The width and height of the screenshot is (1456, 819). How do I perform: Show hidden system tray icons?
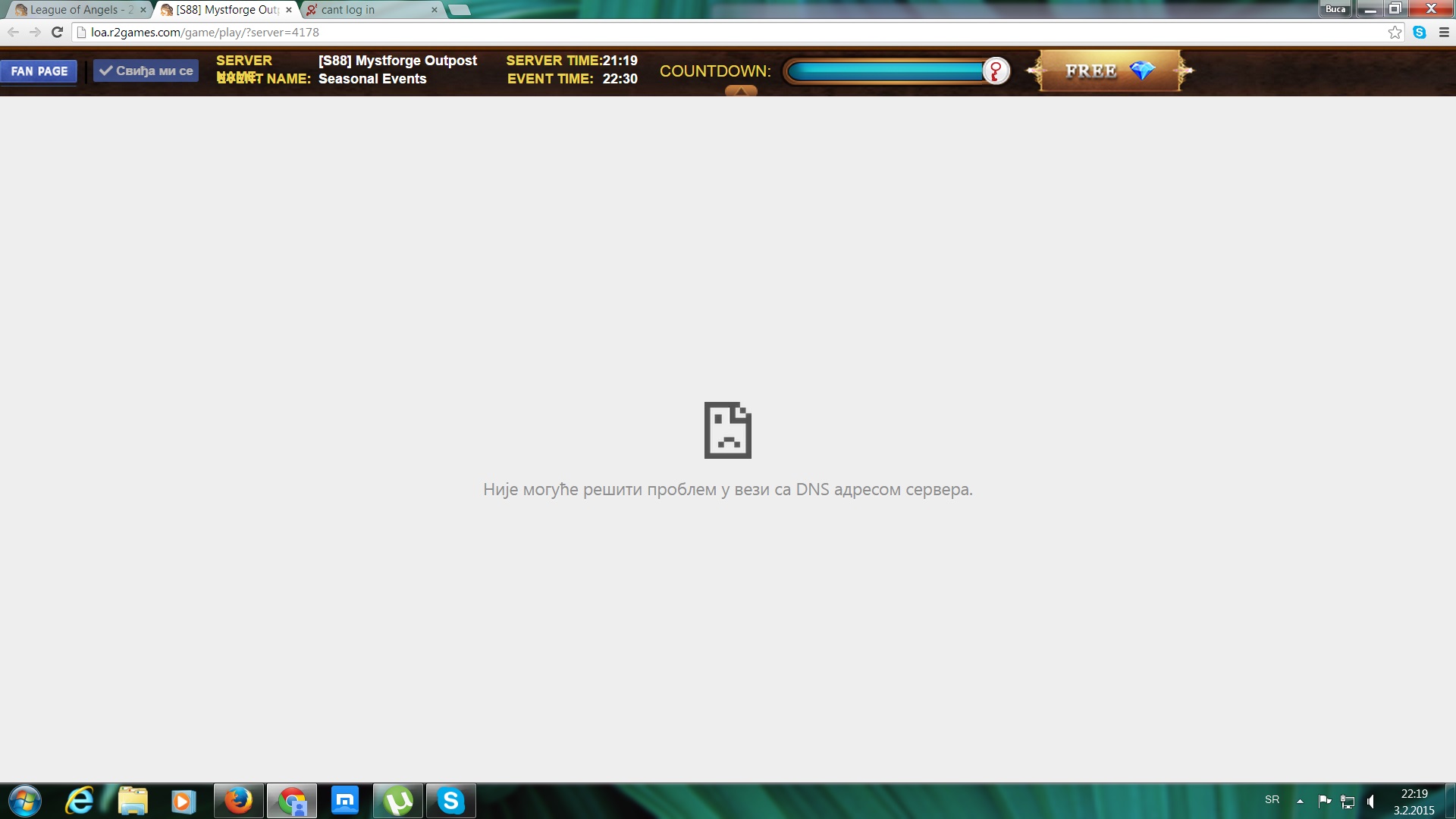[1300, 801]
